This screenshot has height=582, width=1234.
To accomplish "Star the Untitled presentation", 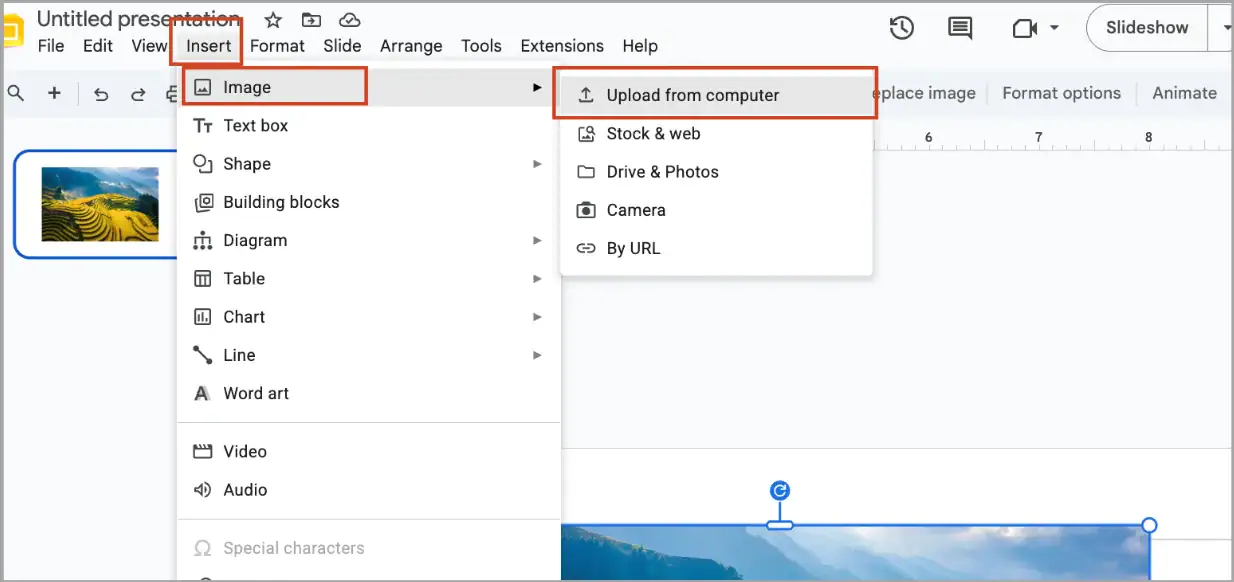I will [x=273, y=20].
